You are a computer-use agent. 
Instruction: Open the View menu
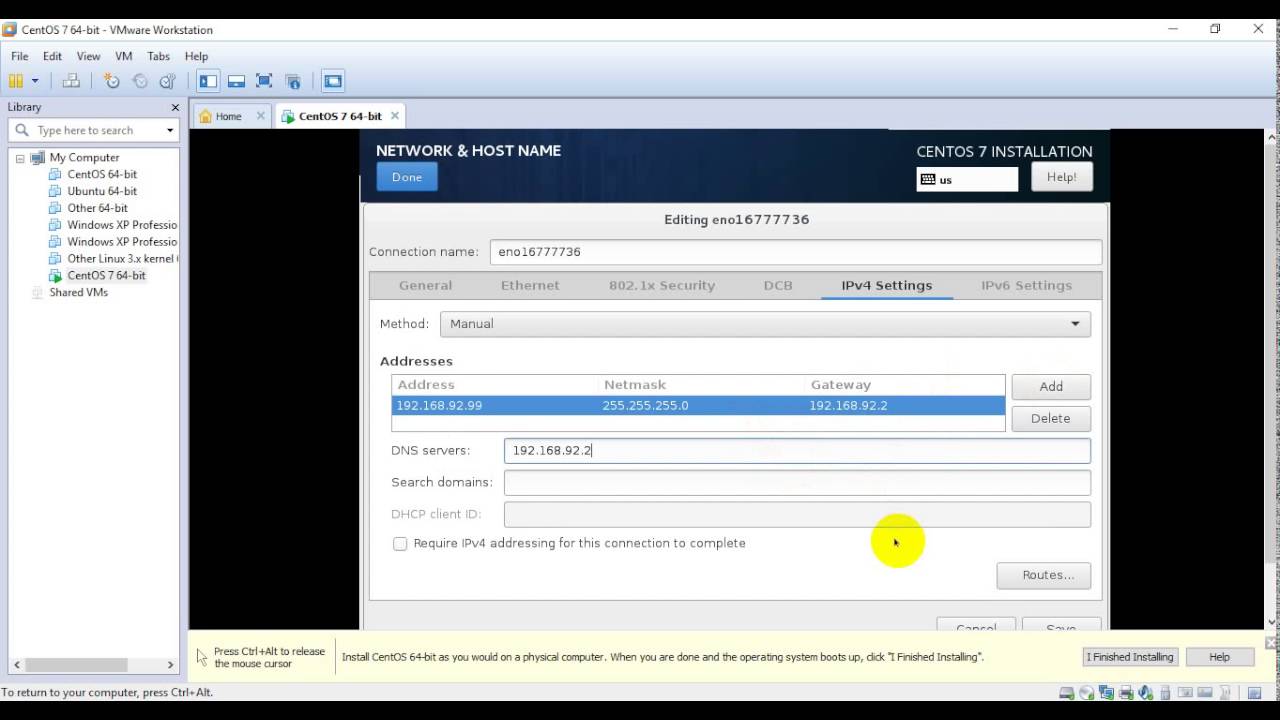[88, 56]
